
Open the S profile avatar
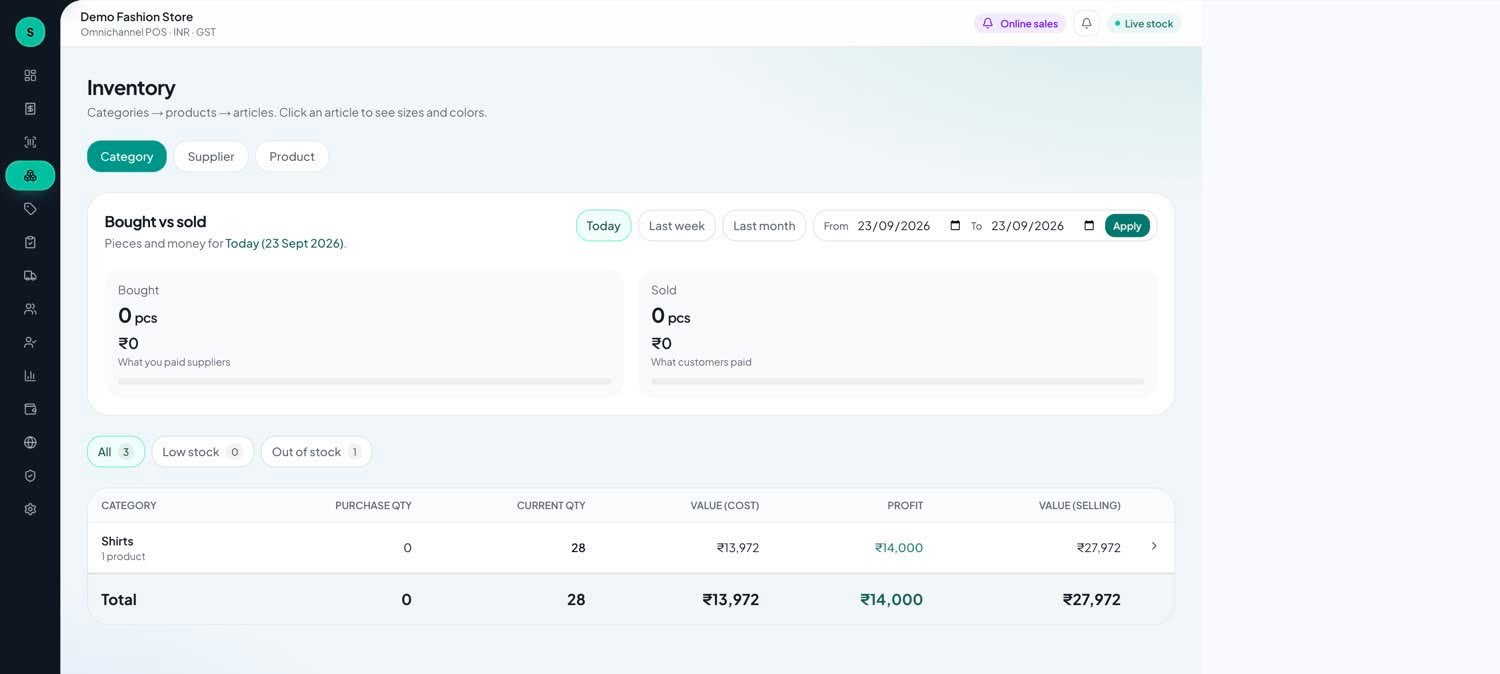30,32
